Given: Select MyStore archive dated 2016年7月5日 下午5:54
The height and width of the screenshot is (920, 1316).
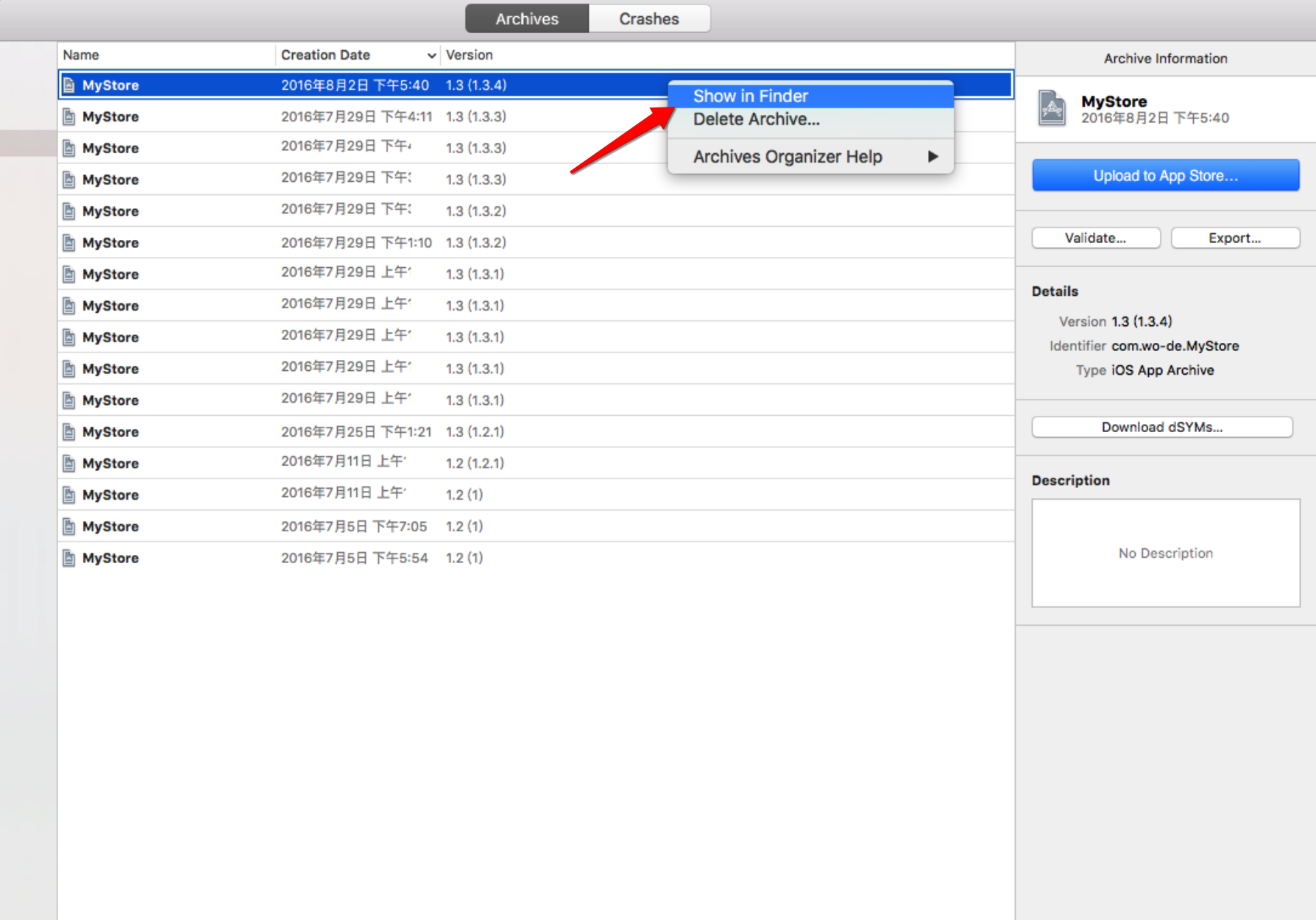Looking at the screenshot, I should pyautogui.click(x=536, y=559).
